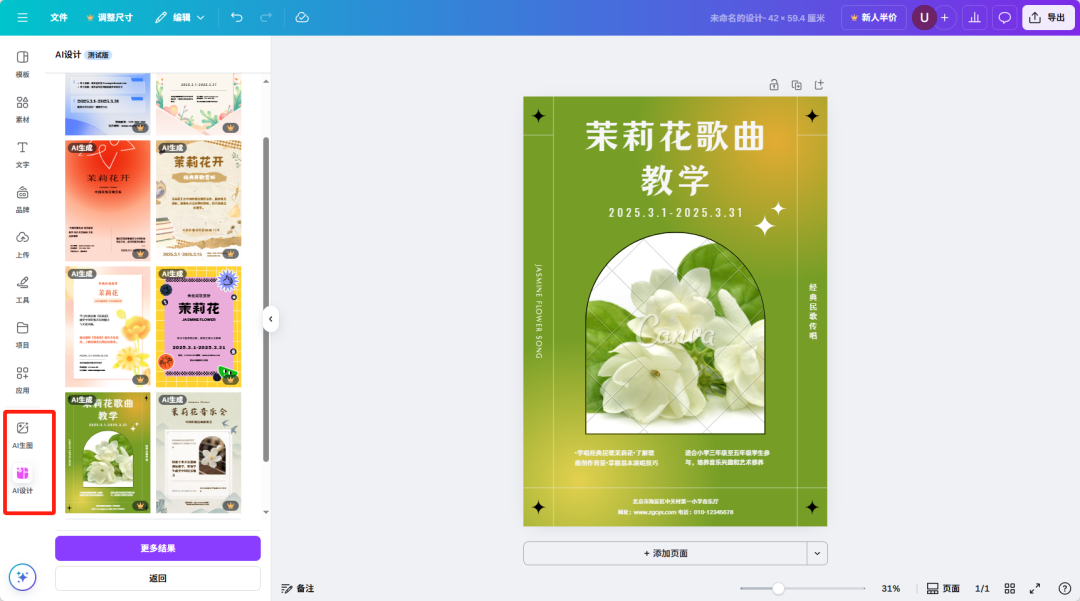This screenshot has height=601, width=1080.
Task: Select the 文字 text tool icon
Action: 21,150
